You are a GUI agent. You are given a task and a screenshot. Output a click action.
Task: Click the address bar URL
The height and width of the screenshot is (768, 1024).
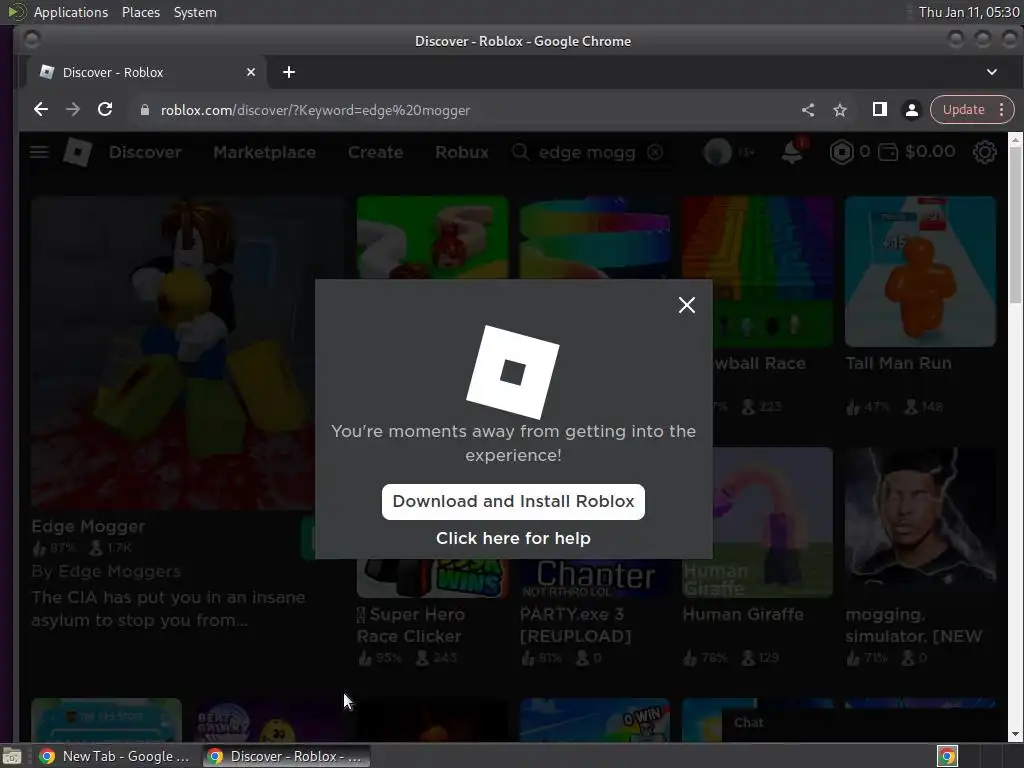pos(315,110)
